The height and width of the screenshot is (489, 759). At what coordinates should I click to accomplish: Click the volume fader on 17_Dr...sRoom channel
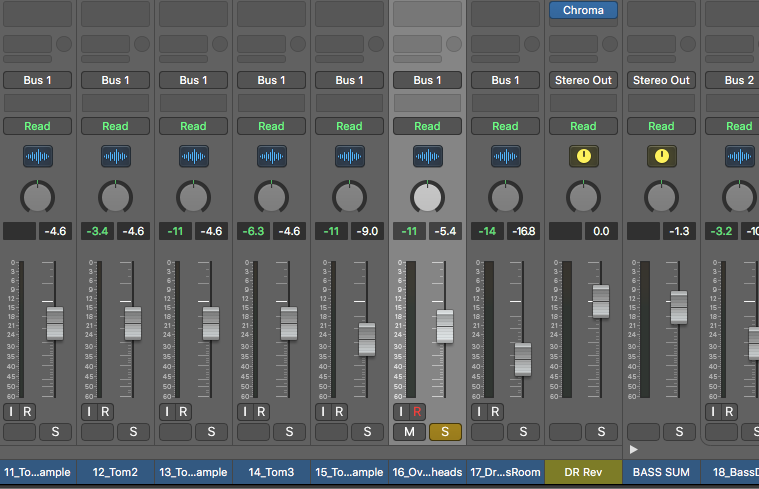(523, 359)
